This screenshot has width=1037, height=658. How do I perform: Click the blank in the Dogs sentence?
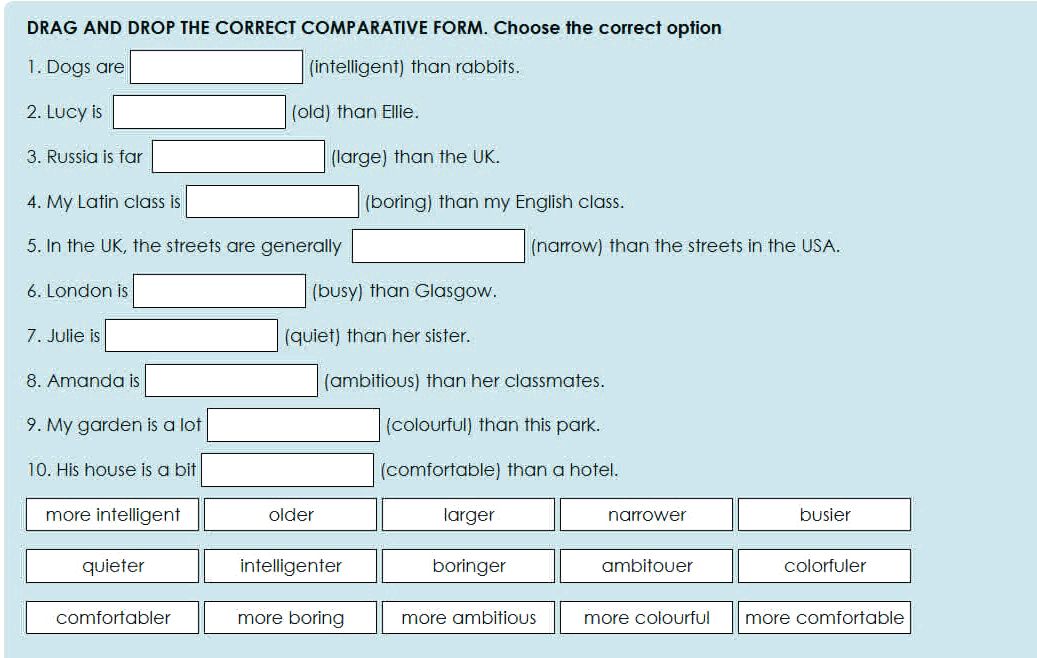tap(215, 66)
